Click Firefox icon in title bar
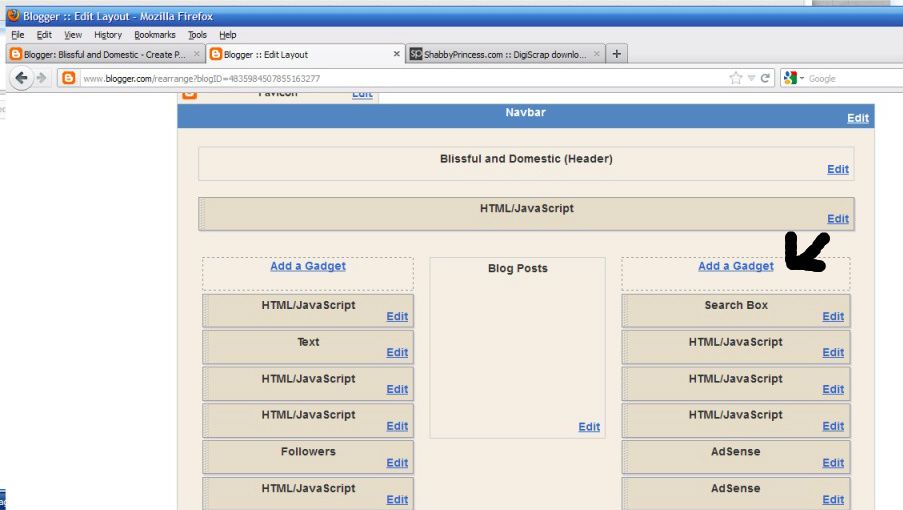 pos(13,16)
